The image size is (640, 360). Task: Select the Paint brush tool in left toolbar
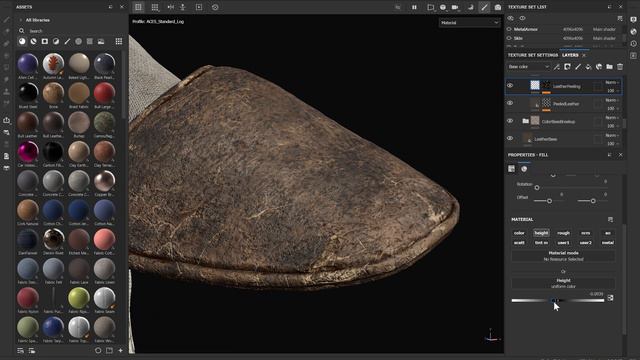click(x=7, y=19)
